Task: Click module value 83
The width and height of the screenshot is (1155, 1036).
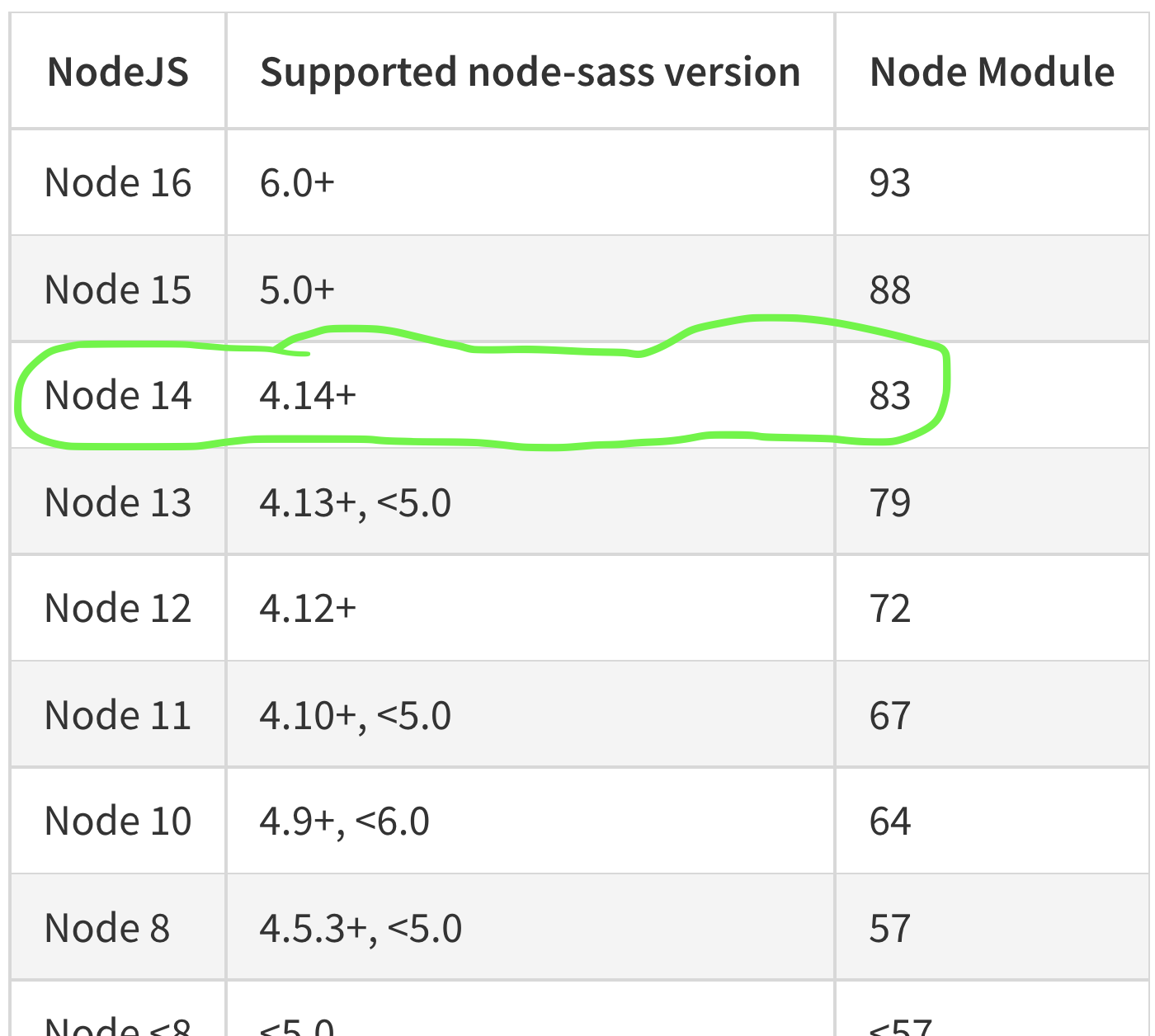Action: pyautogui.click(x=890, y=395)
